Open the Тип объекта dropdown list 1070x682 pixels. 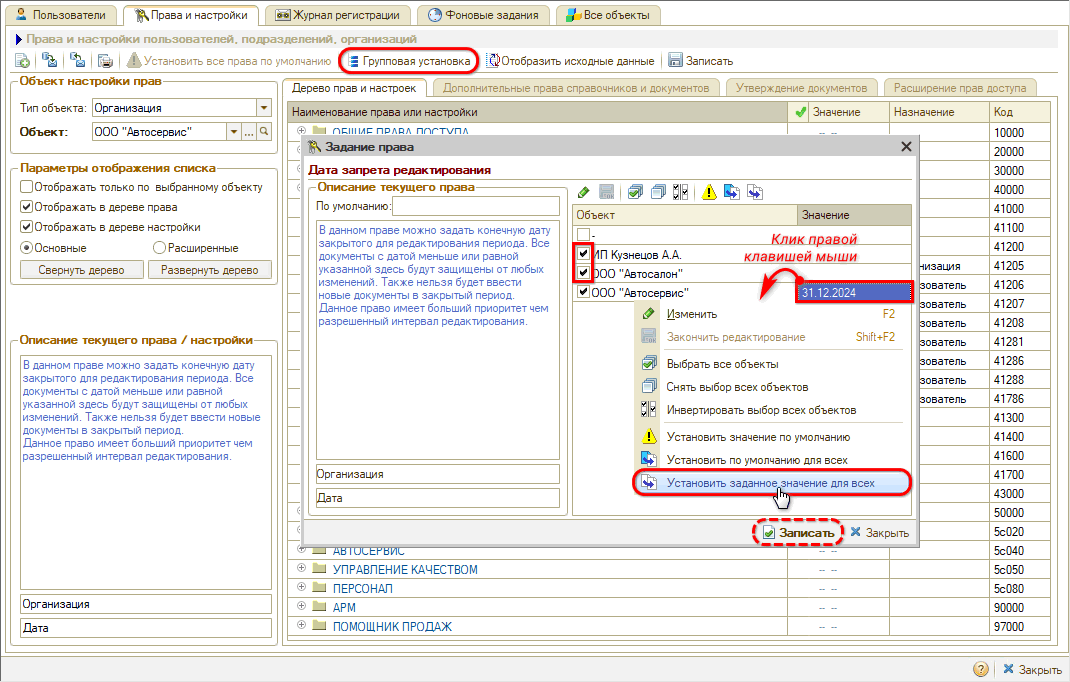click(x=264, y=108)
